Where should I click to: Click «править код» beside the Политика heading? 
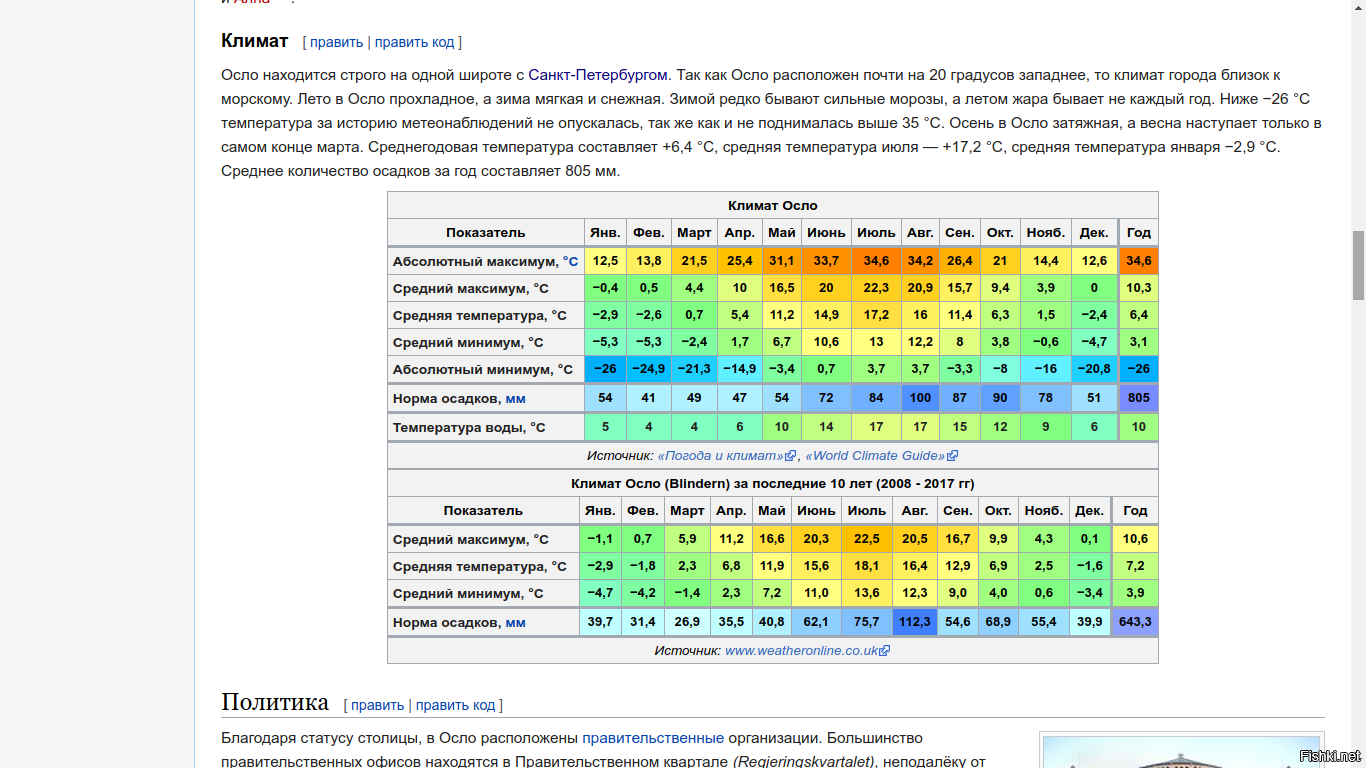455,705
